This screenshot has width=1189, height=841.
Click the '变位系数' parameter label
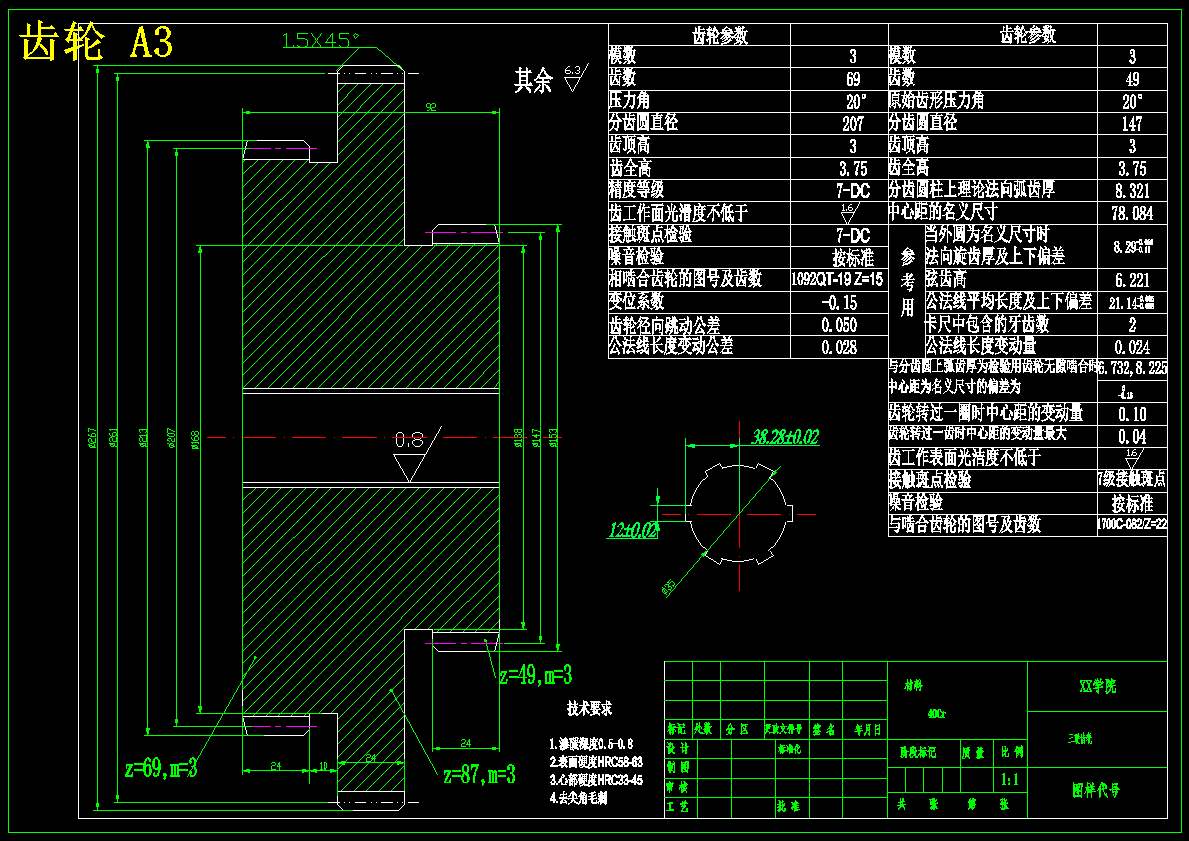636,302
